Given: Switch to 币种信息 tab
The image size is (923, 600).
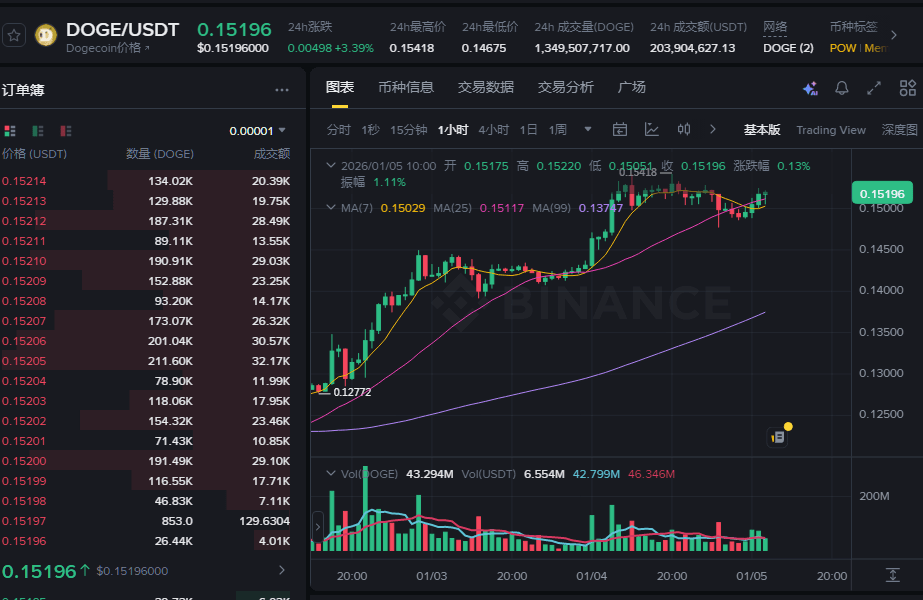Looking at the screenshot, I should 406,88.
